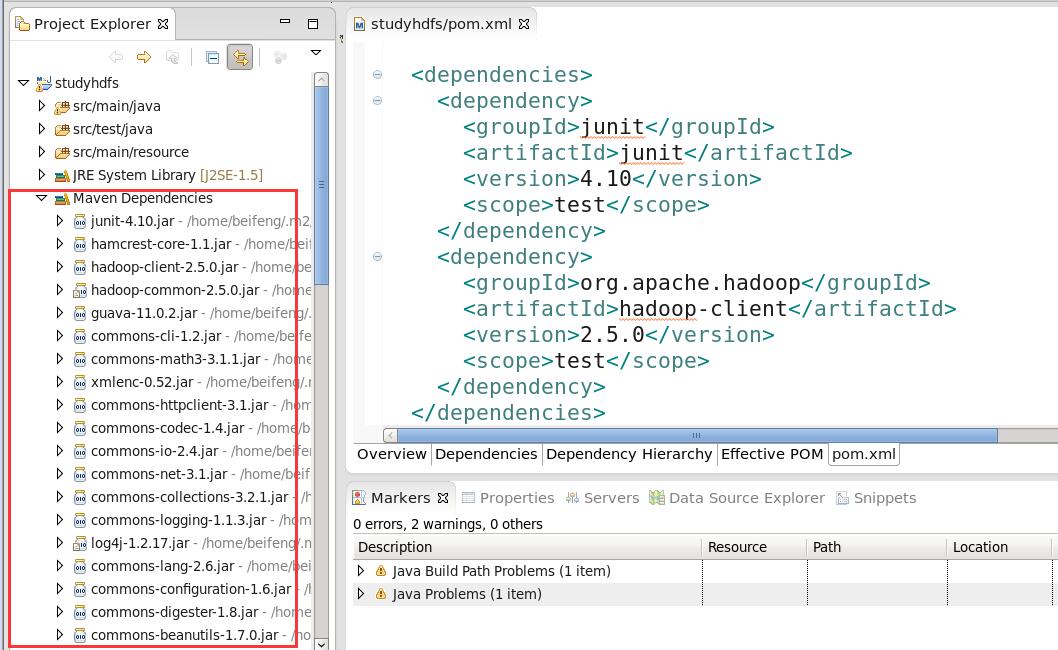The height and width of the screenshot is (650, 1058).
Task: Expand log4j-1.2.17.jar entry
Action: [59, 543]
